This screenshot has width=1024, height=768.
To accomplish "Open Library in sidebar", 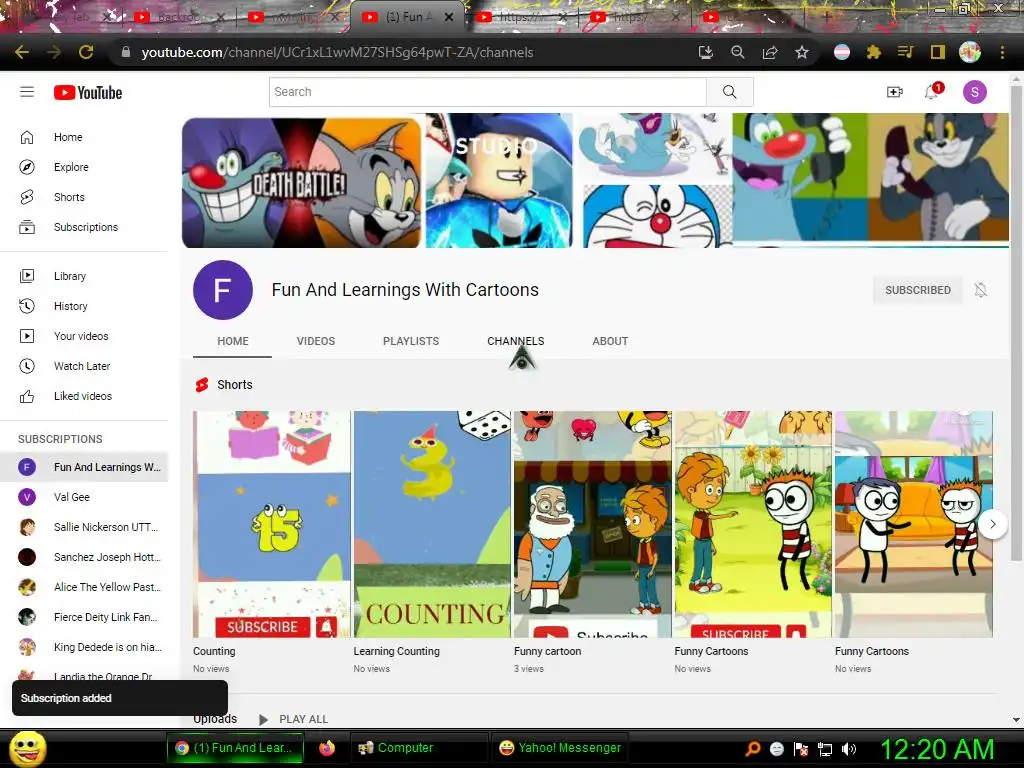I will point(84,276).
